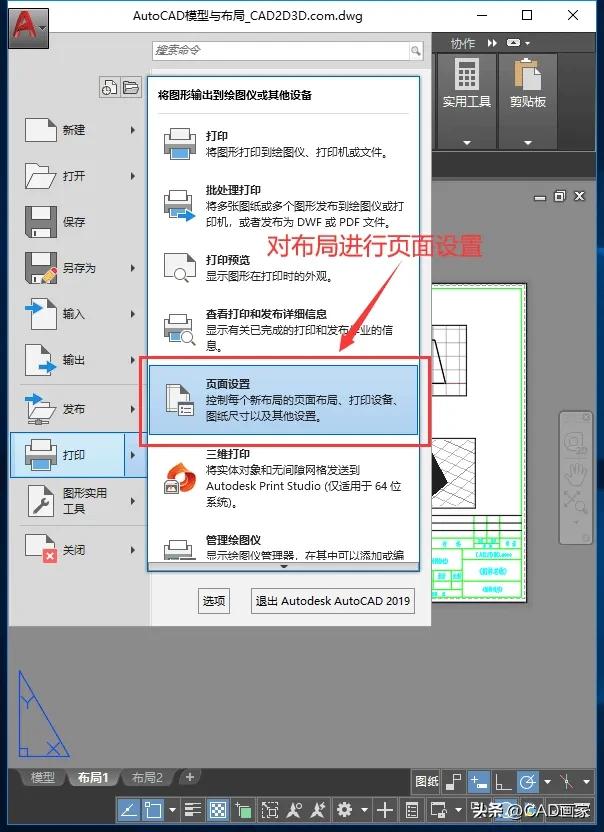Click the Export (输出) icon
Viewport: 604px width, 832px height.
point(41,360)
